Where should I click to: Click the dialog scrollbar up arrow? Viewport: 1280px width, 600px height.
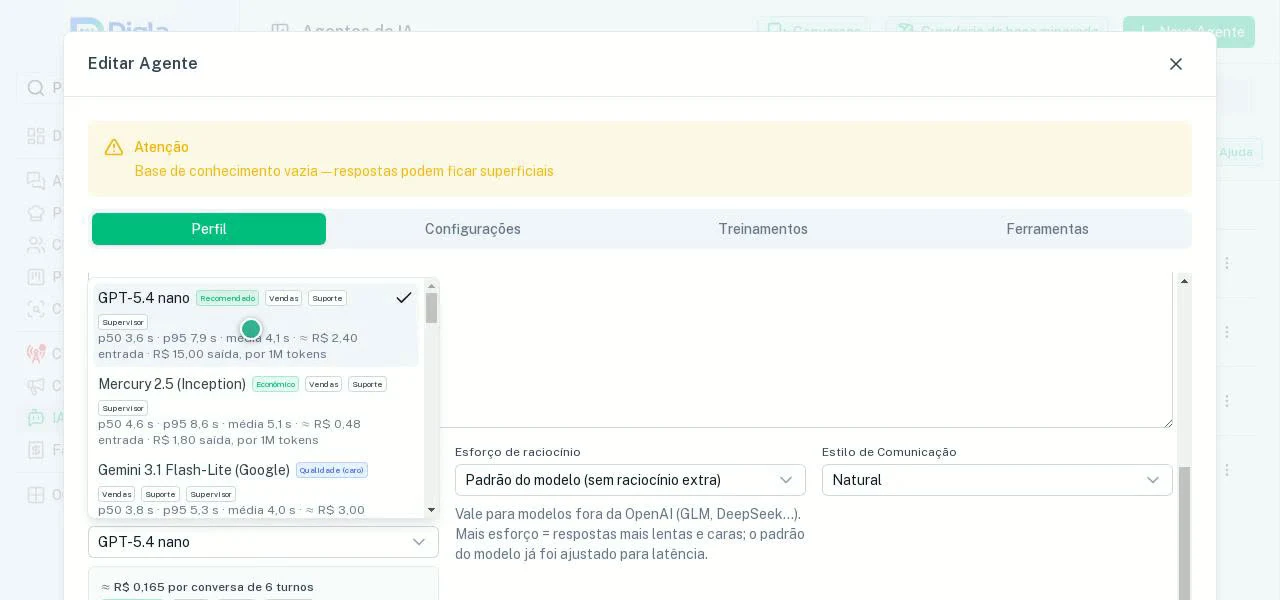point(1185,281)
